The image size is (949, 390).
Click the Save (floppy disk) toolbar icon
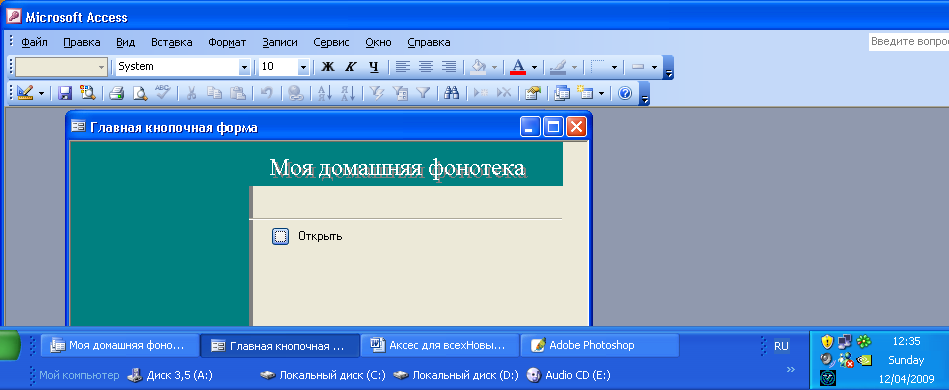65,93
